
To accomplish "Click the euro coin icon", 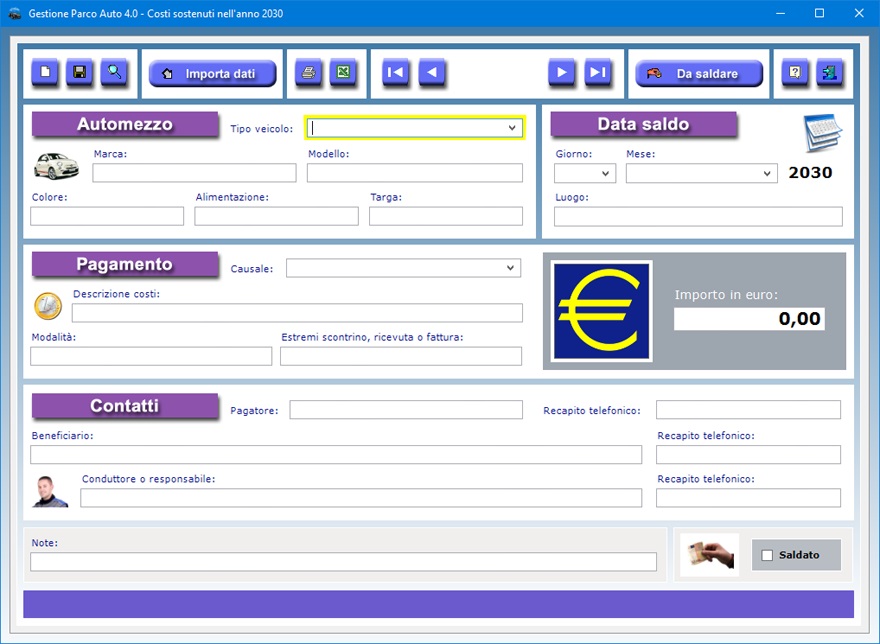I will pyautogui.click(x=48, y=307).
